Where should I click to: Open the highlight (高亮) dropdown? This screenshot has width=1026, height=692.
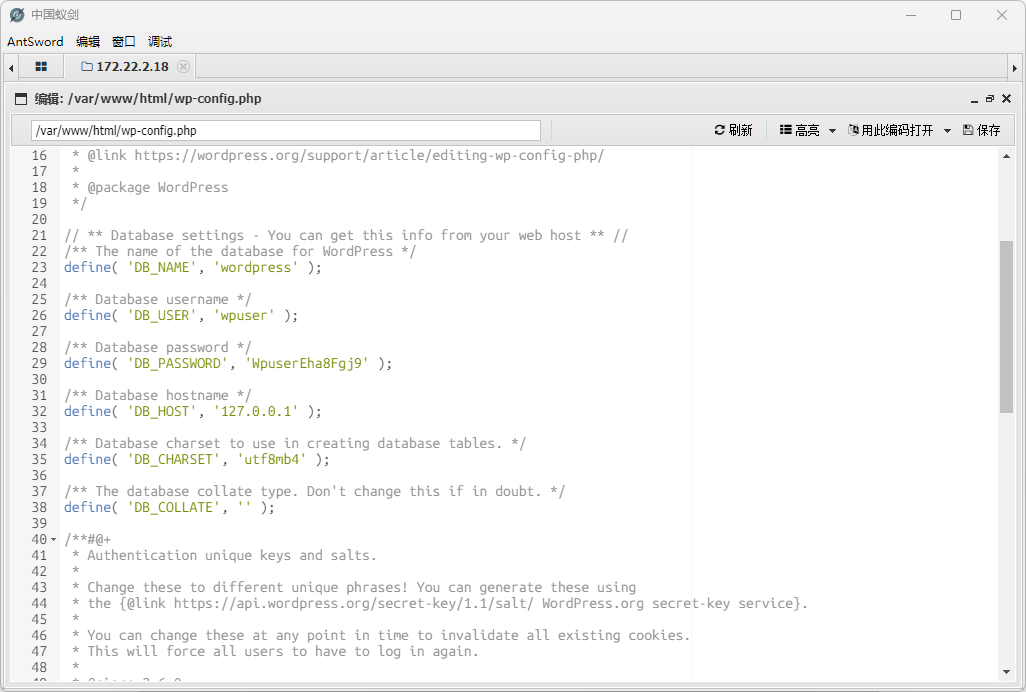click(x=807, y=130)
